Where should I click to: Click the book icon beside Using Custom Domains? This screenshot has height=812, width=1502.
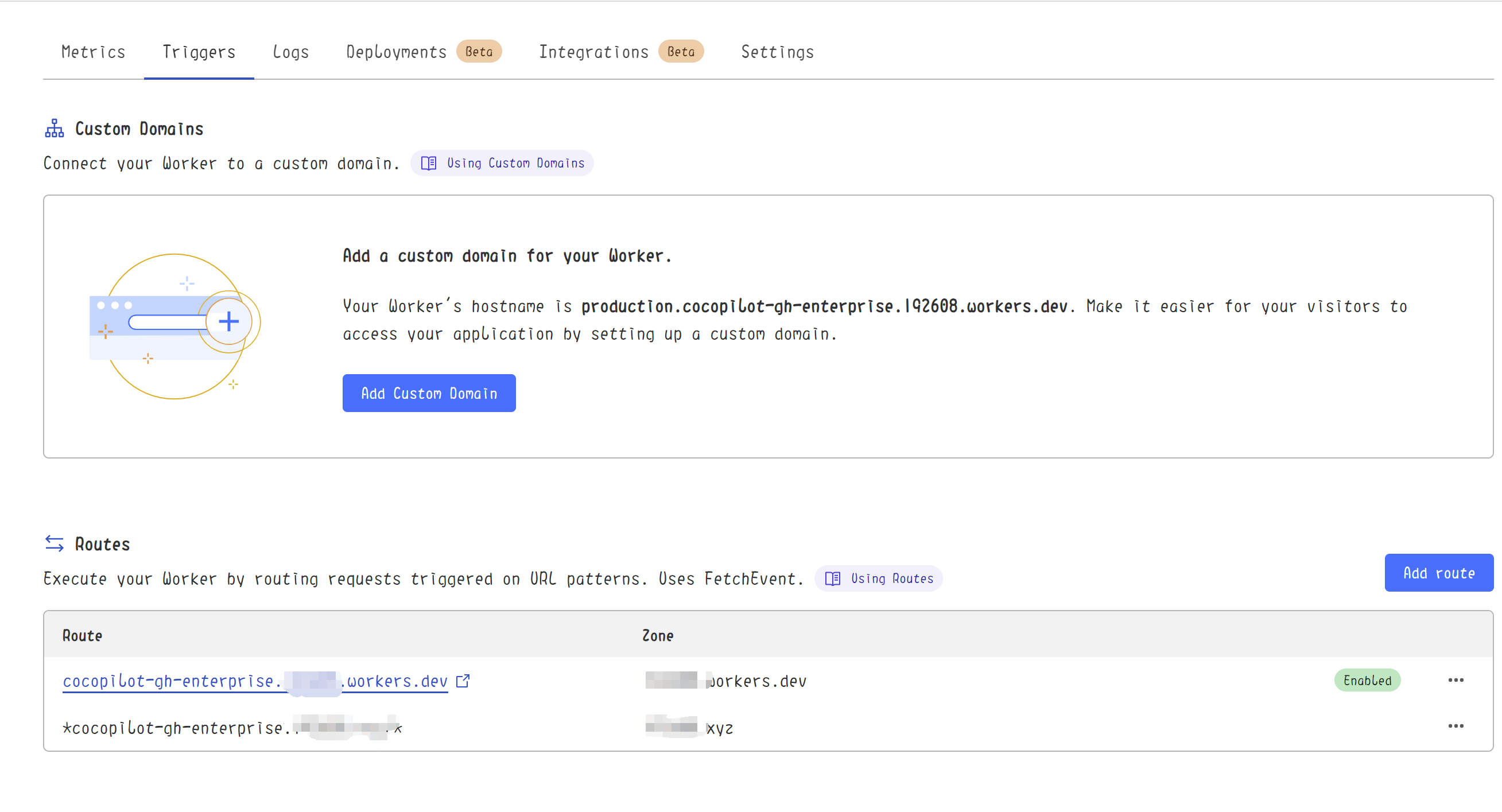click(x=429, y=163)
